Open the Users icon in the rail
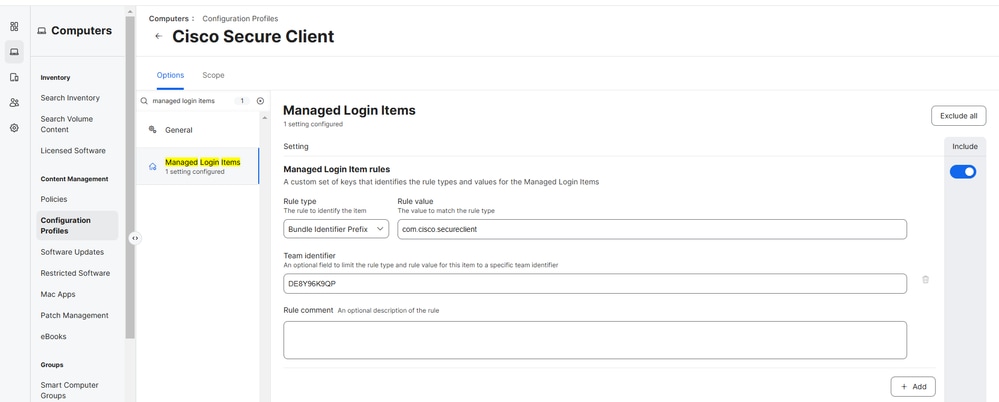Screen dimensions: 999x402 click(14, 102)
